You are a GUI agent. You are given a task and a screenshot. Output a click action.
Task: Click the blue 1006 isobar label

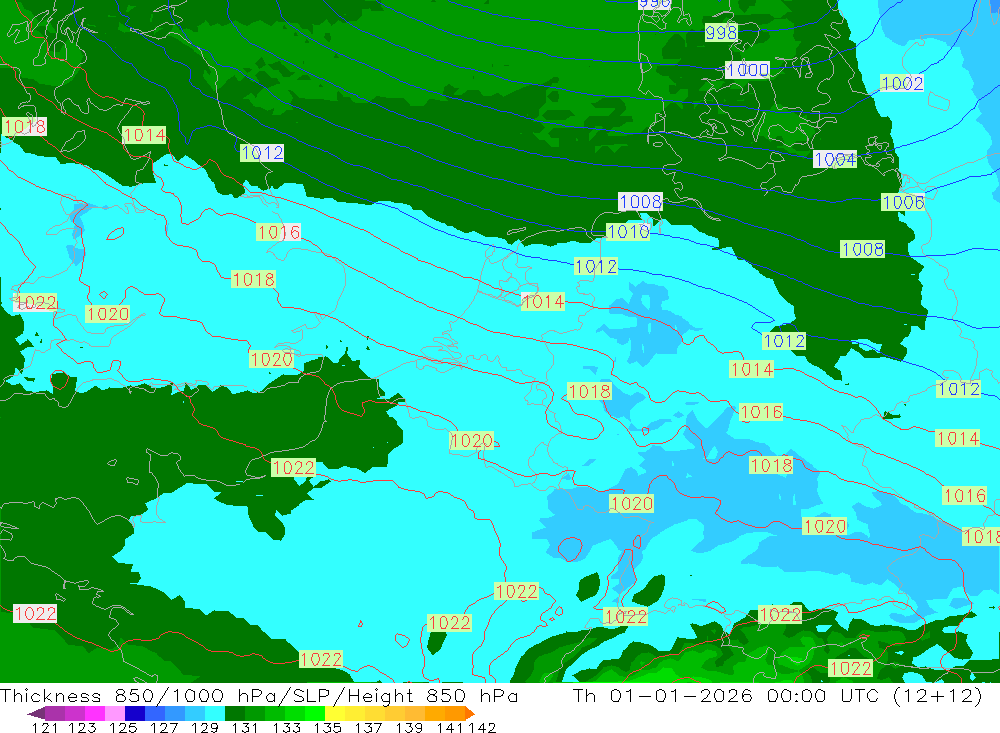[x=903, y=202]
